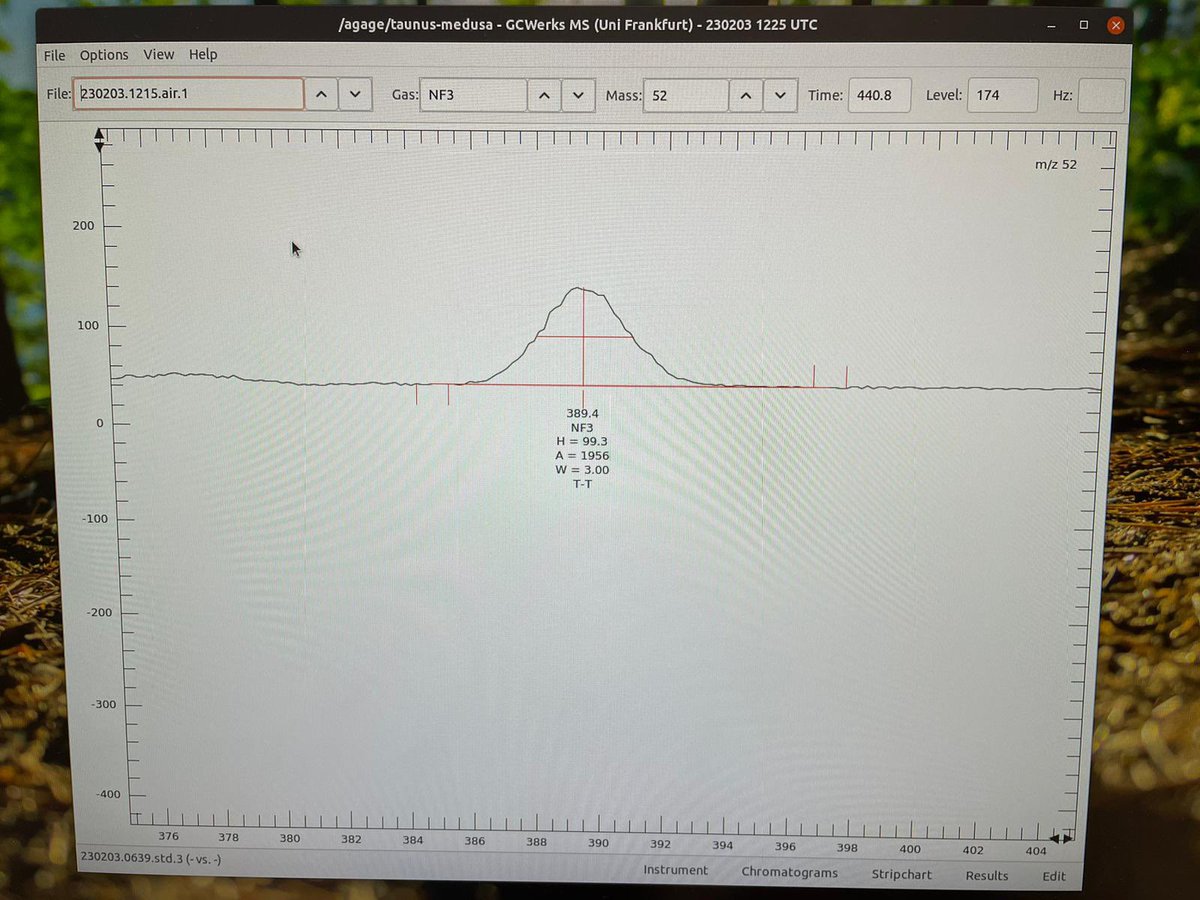Click the peak area text A = 1956
This screenshot has height=900, width=1200.
coord(582,455)
